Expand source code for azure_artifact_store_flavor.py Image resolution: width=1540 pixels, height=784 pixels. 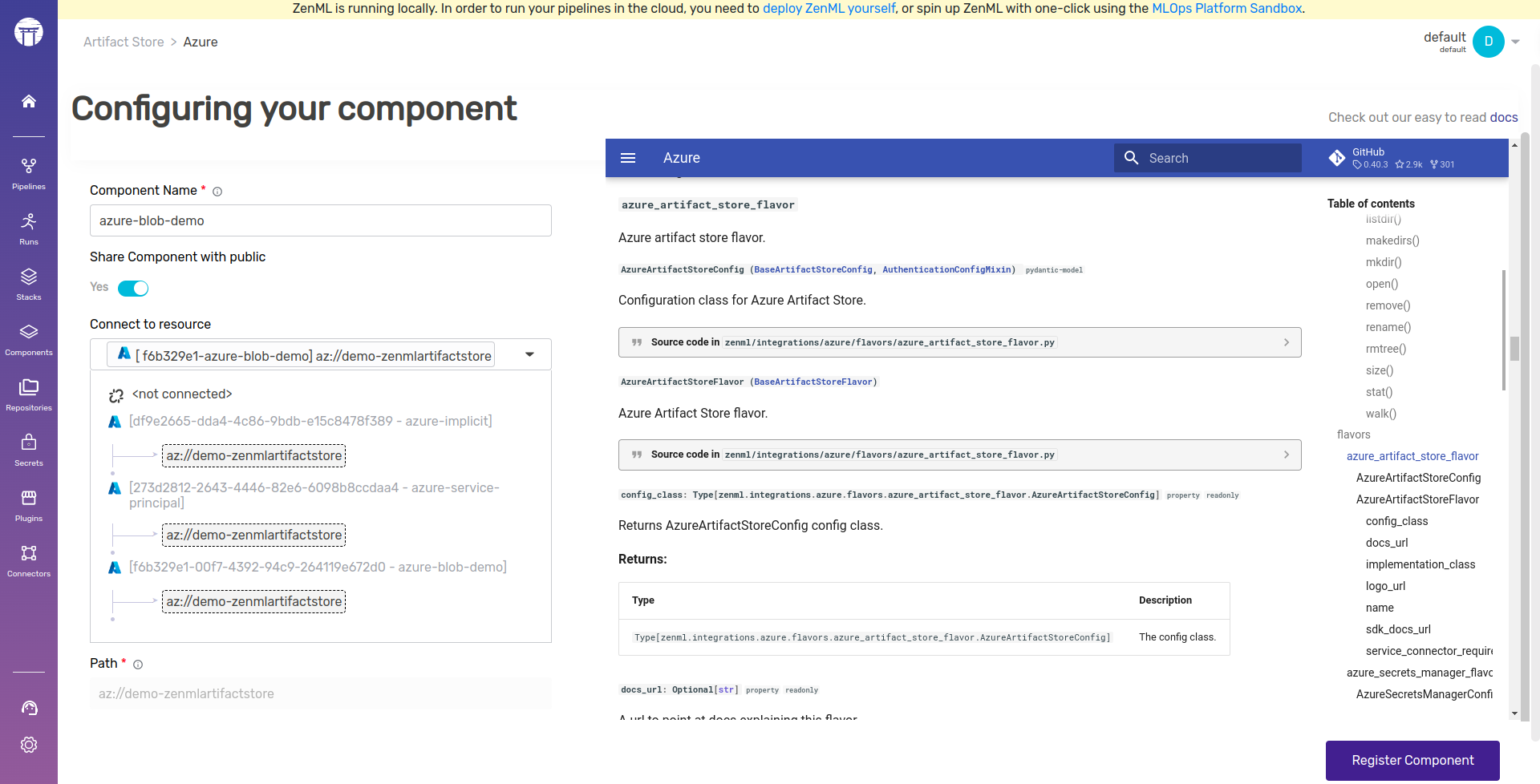(x=959, y=342)
